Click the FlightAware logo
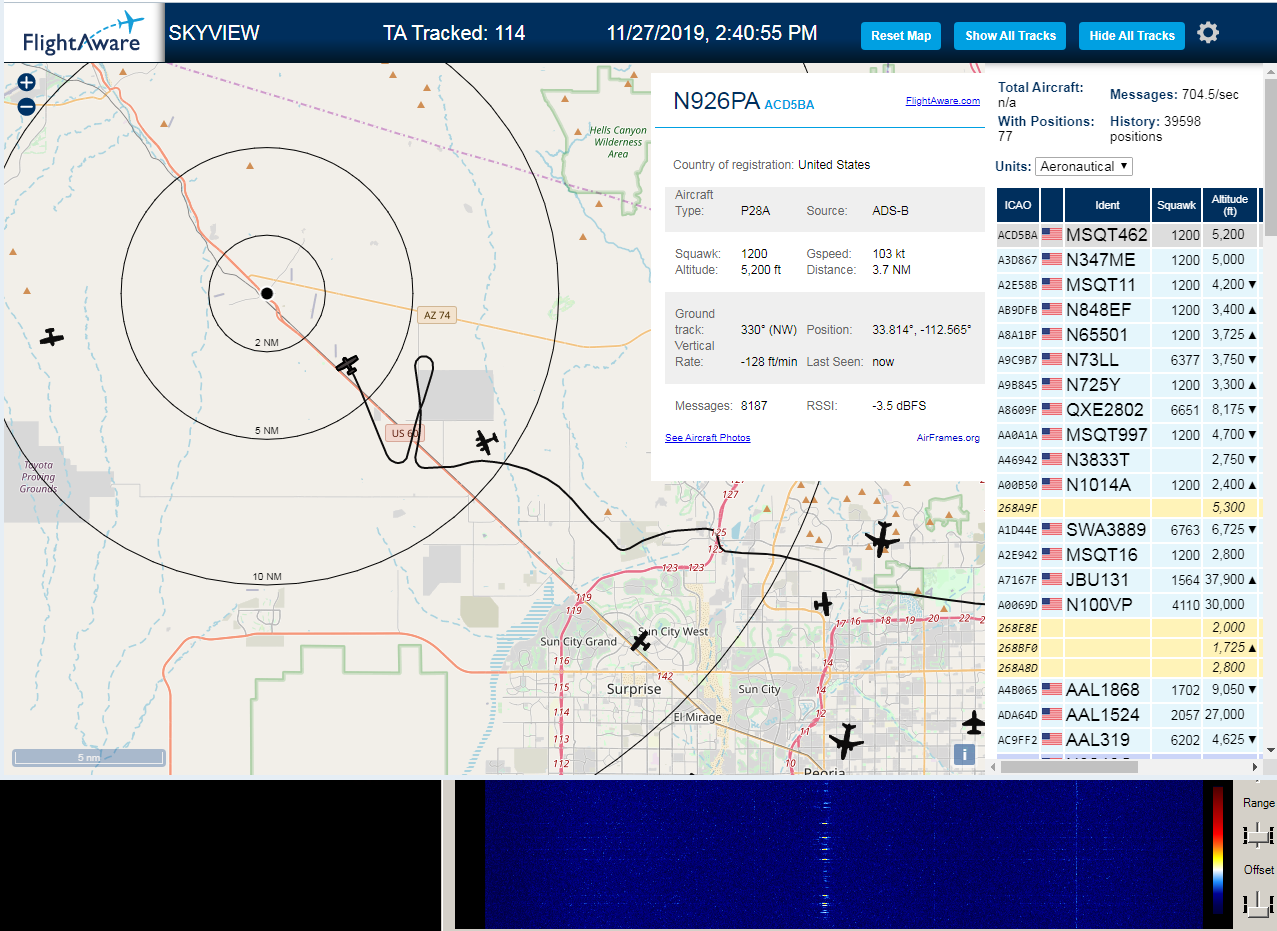The height and width of the screenshot is (931, 1277). pyautogui.click(x=82, y=33)
